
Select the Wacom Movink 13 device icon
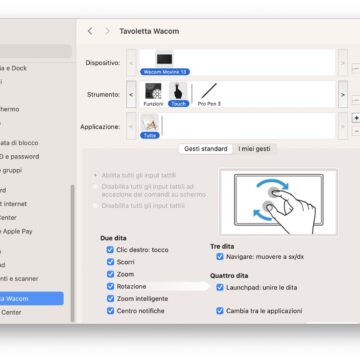tap(165, 63)
